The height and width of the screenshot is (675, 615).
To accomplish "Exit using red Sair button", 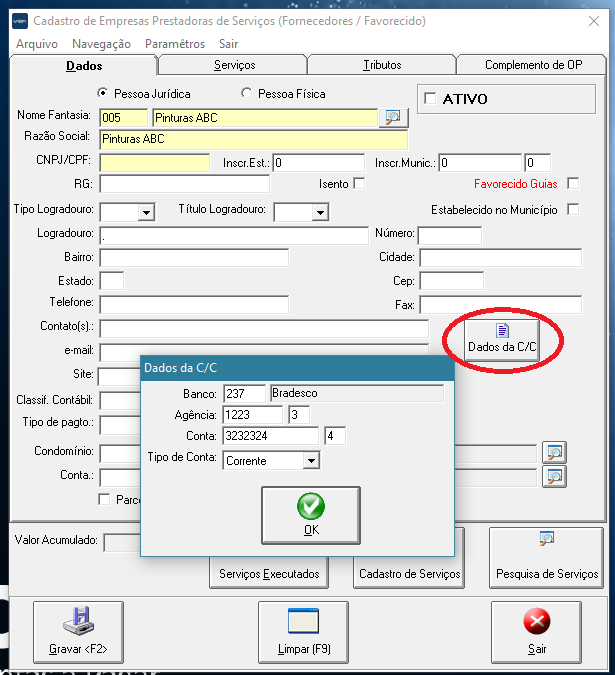I will [537, 632].
